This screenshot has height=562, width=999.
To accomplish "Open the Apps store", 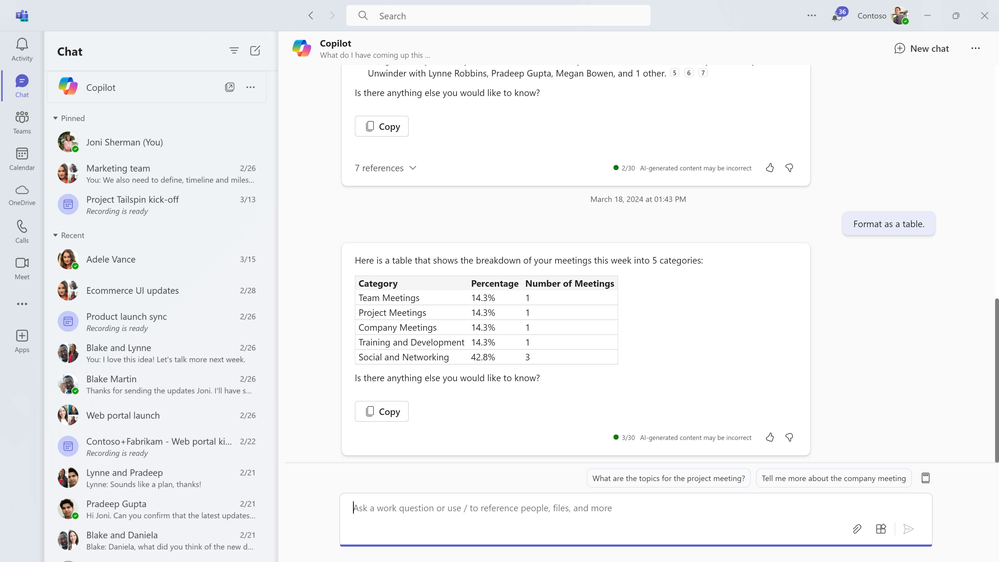I will (x=22, y=340).
